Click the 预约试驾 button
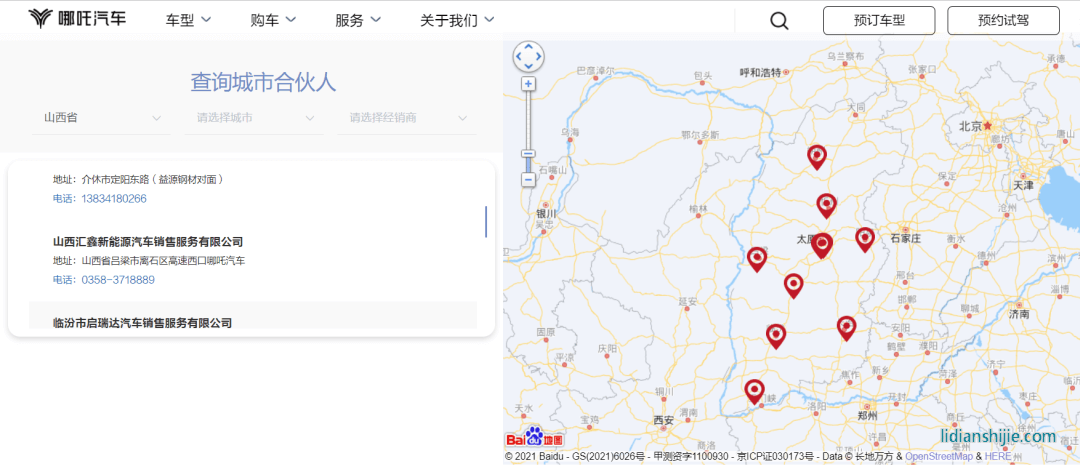 [x=1003, y=21]
